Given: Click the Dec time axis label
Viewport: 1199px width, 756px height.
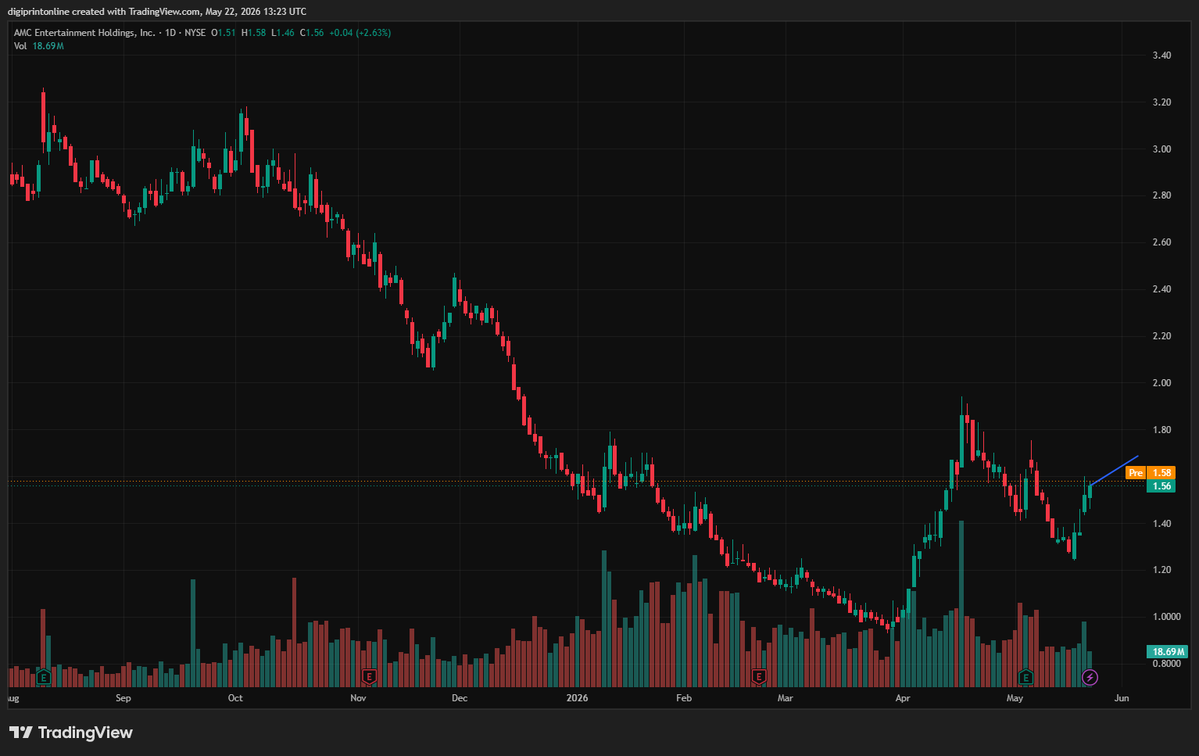Looking at the screenshot, I should click(460, 698).
